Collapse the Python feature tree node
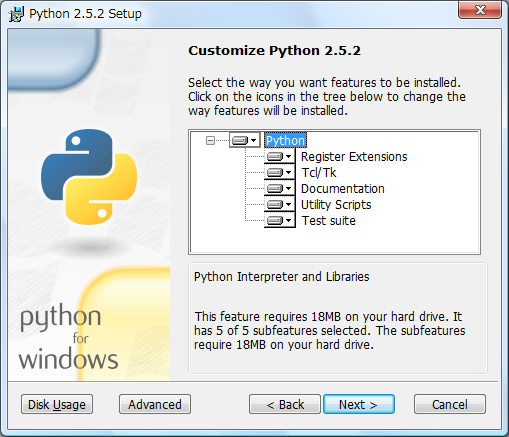The height and width of the screenshot is (437, 509). [x=210, y=141]
